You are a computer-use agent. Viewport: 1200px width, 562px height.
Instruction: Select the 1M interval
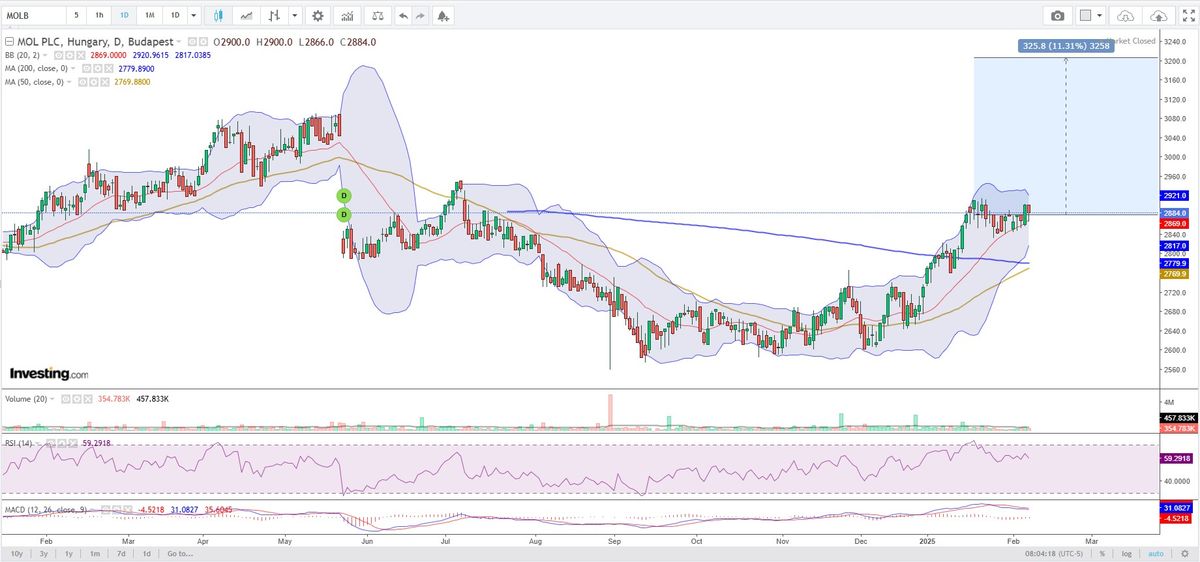[149, 15]
